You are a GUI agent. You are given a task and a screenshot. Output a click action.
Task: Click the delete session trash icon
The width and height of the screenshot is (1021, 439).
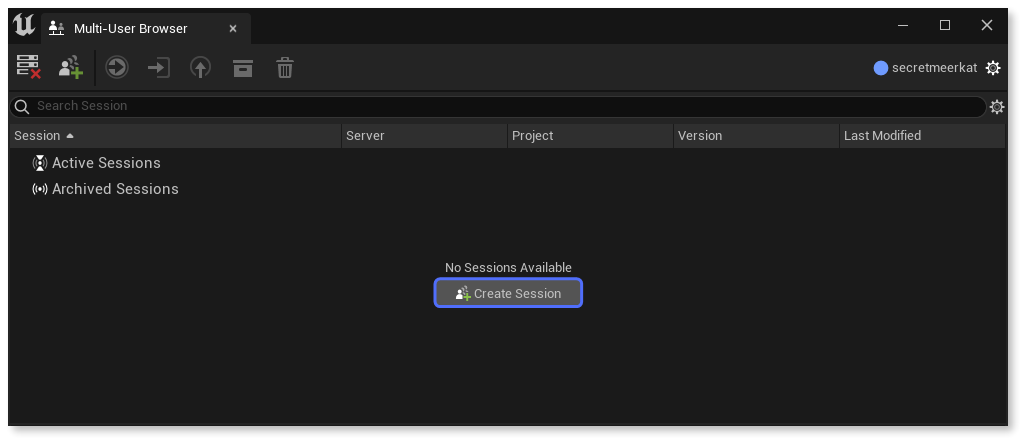click(285, 67)
